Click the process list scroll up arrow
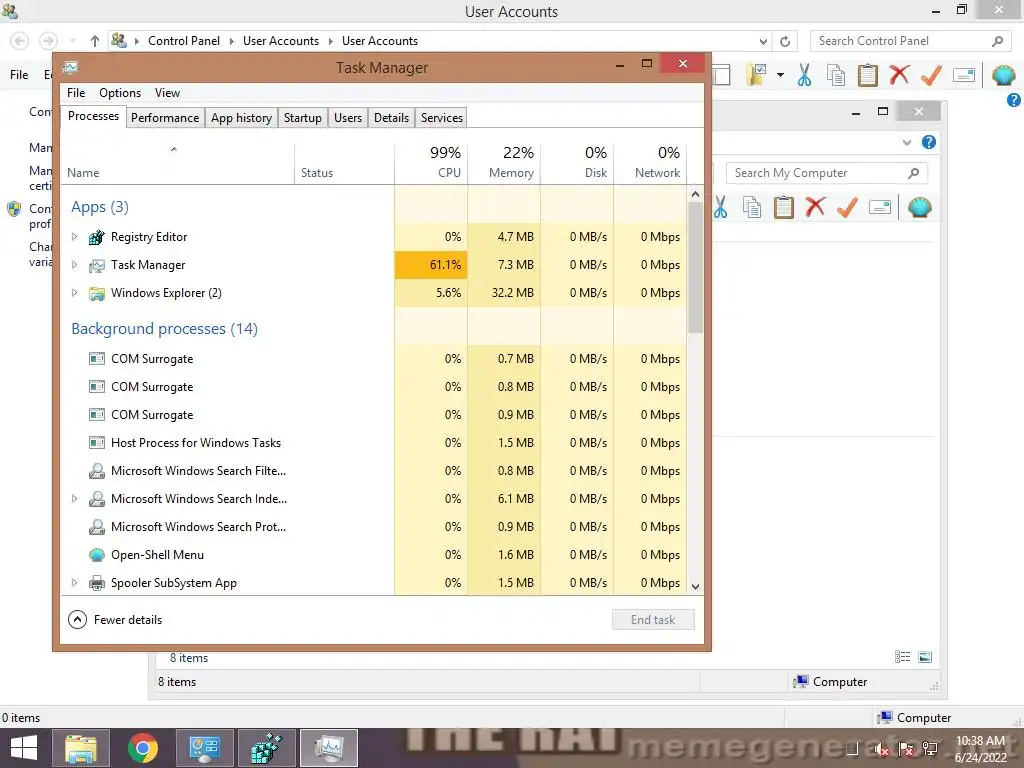Image resolution: width=1024 pixels, height=768 pixels. tap(696, 194)
